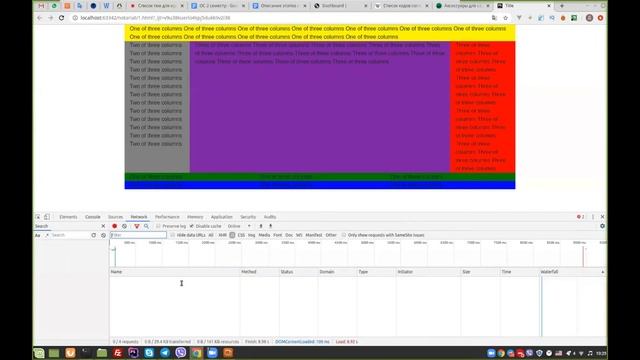The width and height of the screenshot is (640, 360).
Task: Click the site info icon beside localhost
Action: point(75,18)
